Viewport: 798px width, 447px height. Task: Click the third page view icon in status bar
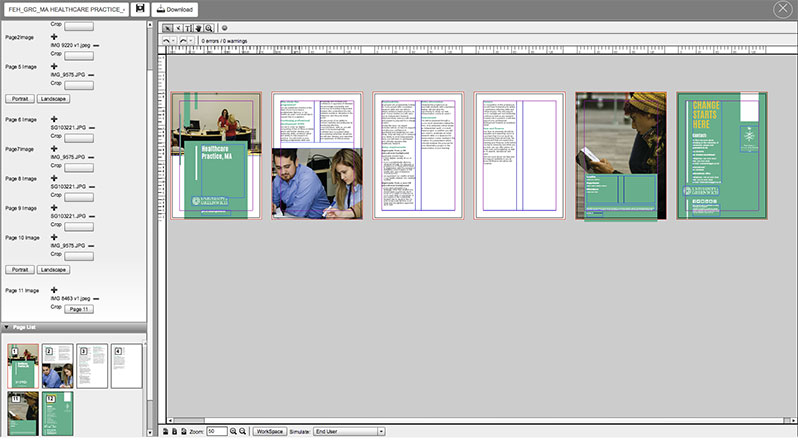click(184, 431)
